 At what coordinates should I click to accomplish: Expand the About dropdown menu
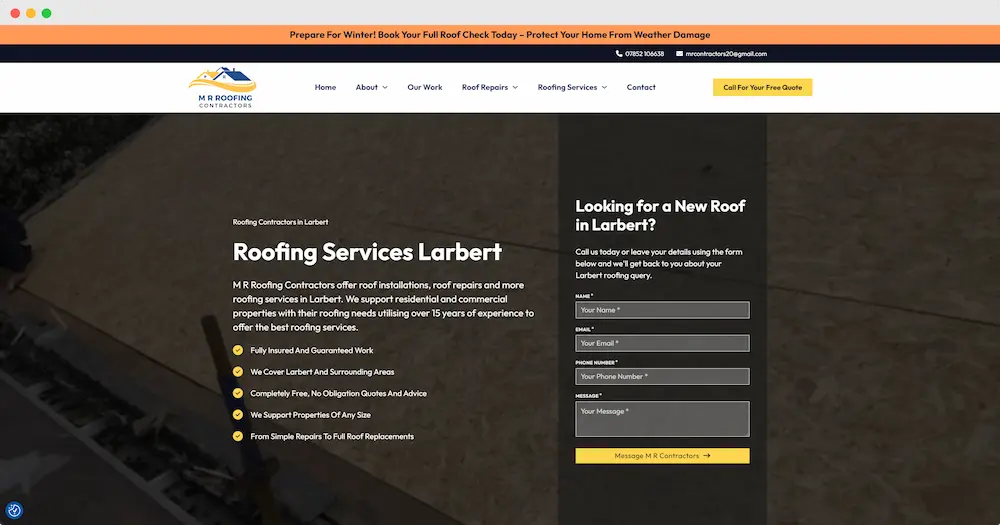click(x=371, y=87)
